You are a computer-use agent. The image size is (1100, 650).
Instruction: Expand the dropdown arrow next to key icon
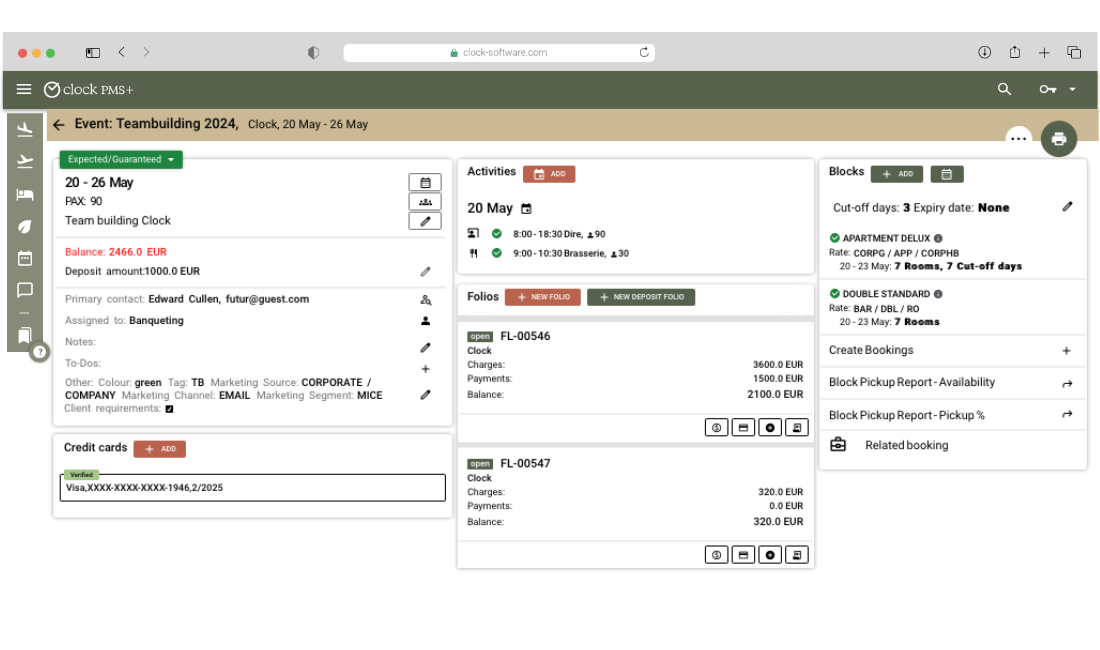click(x=1072, y=89)
